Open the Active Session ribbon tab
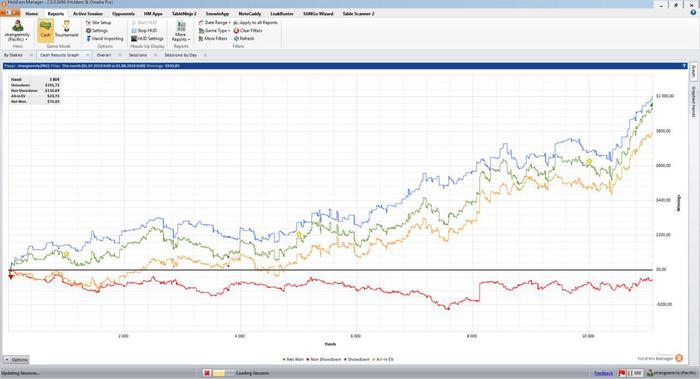The width and height of the screenshot is (700, 379). point(88,14)
